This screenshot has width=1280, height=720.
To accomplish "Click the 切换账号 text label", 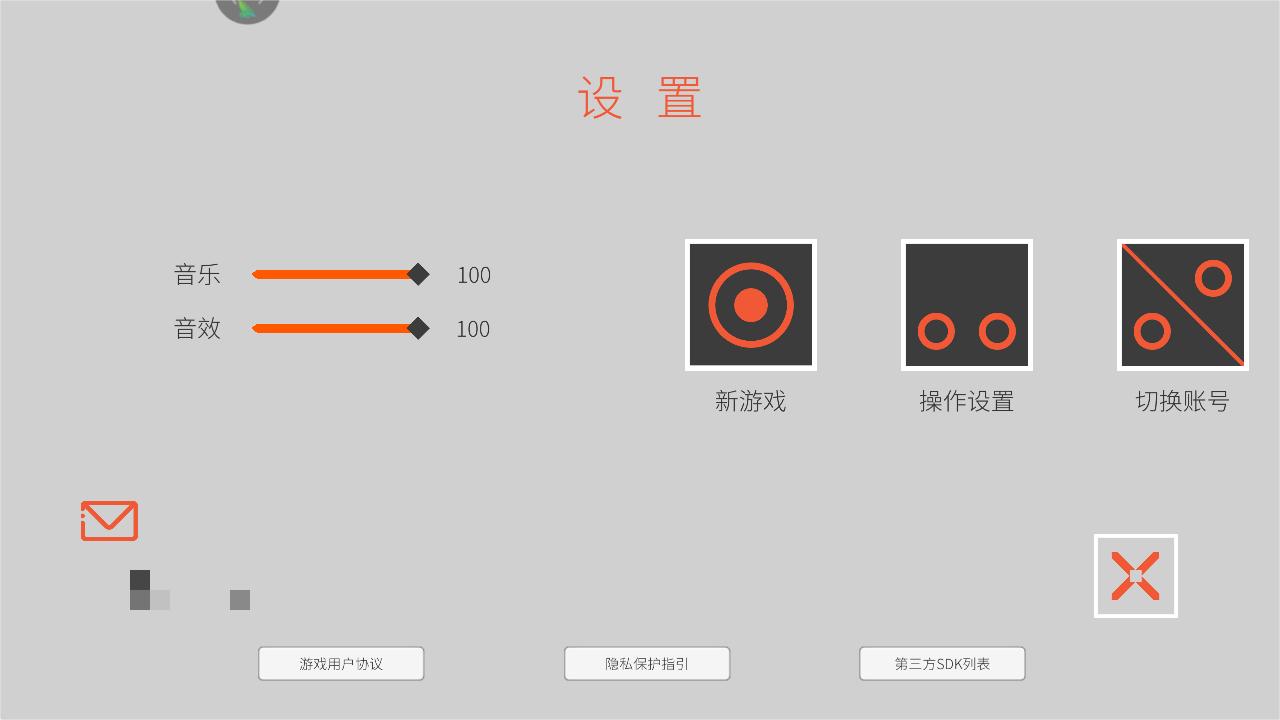I will pyautogui.click(x=1183, y=401).
